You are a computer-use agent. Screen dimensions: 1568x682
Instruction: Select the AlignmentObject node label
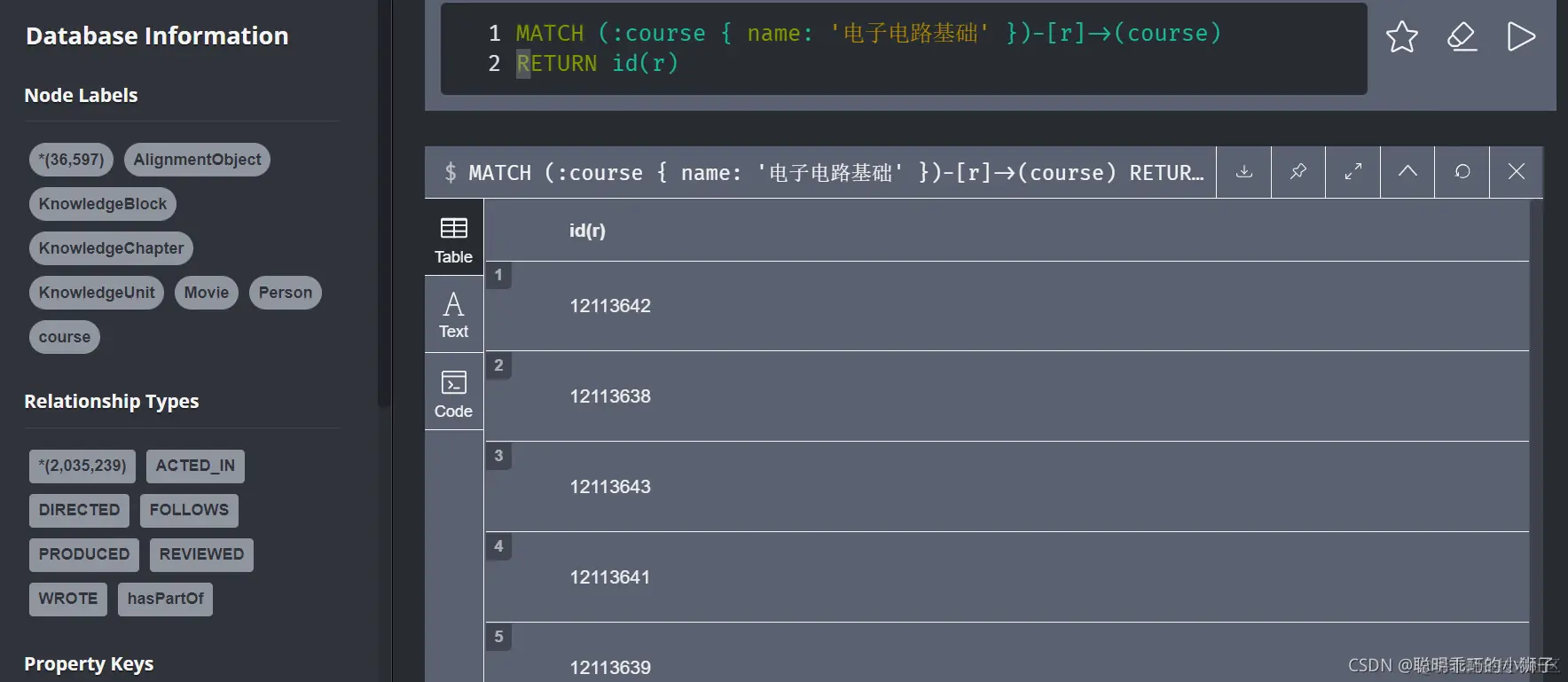[197, 160]
